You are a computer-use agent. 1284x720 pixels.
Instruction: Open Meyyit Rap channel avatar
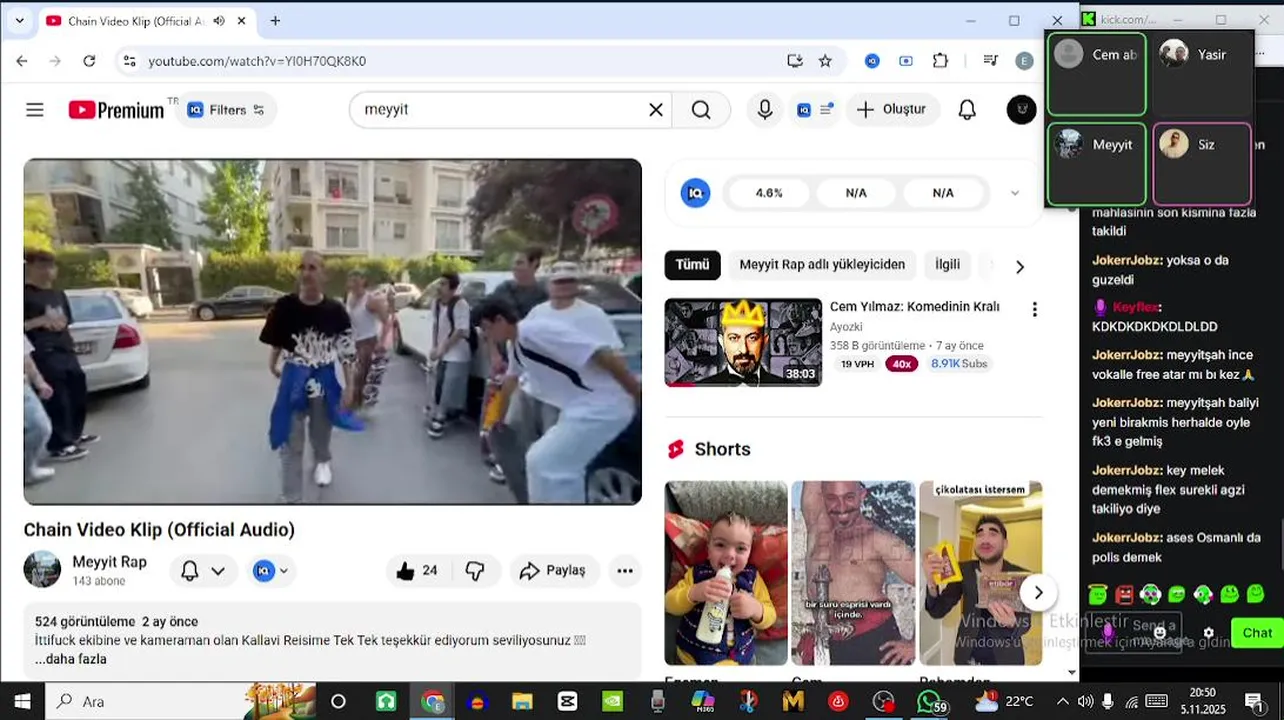(x=42, y=569)
